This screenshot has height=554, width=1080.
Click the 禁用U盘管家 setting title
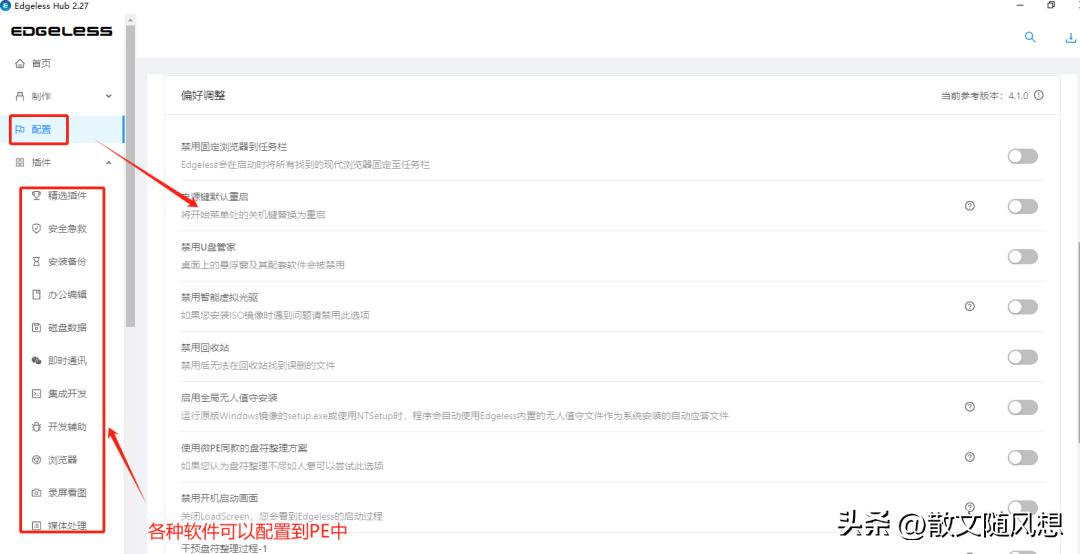209,247
